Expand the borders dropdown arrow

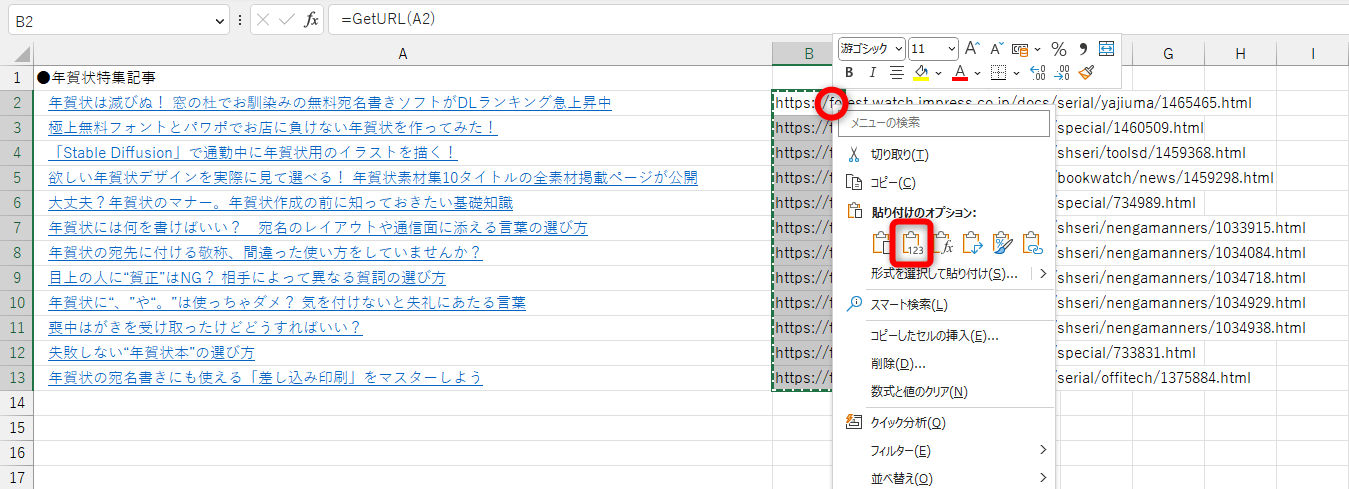(x=1015, y=74)
